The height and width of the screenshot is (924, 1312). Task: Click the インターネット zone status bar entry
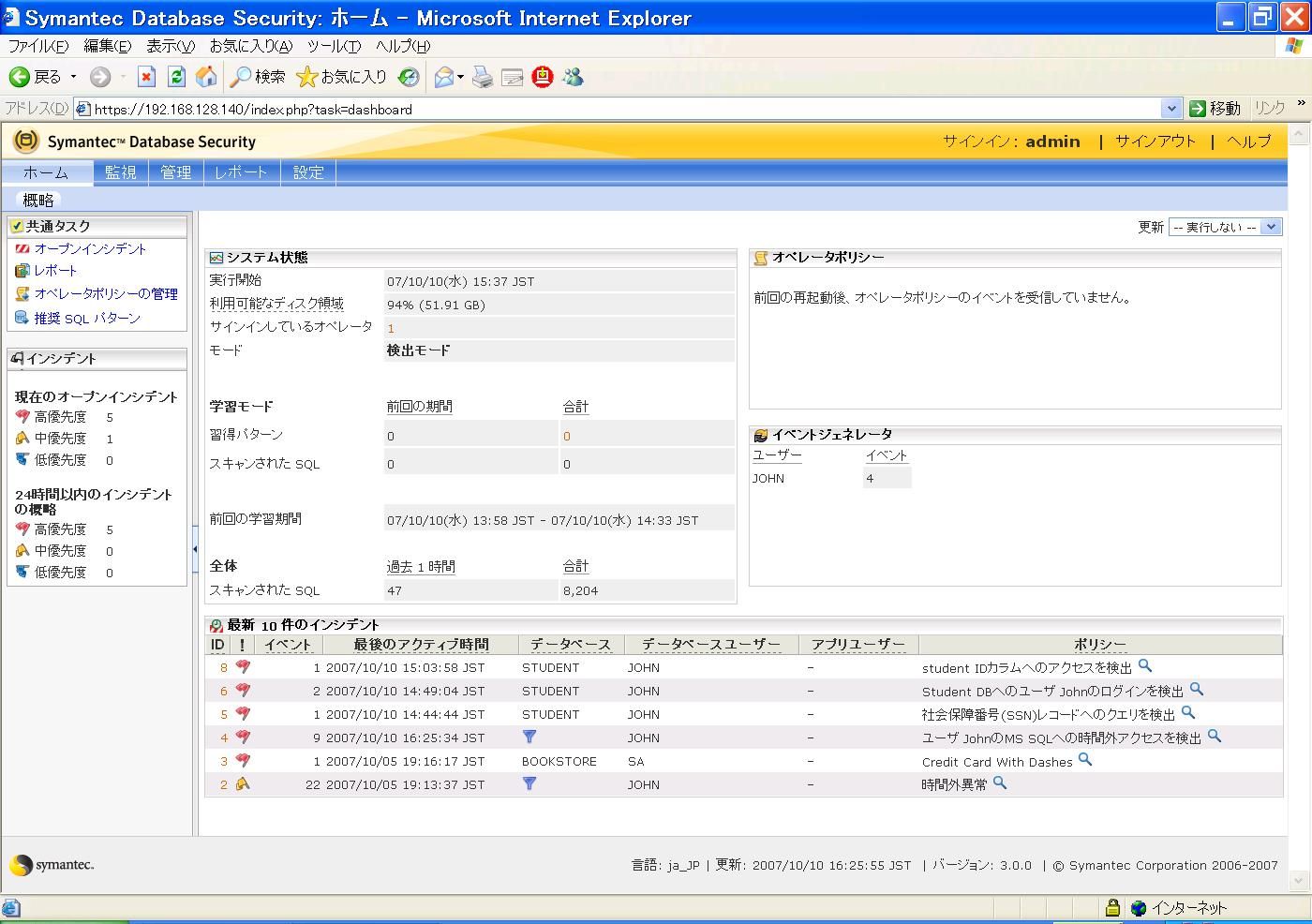[1178, 907]
